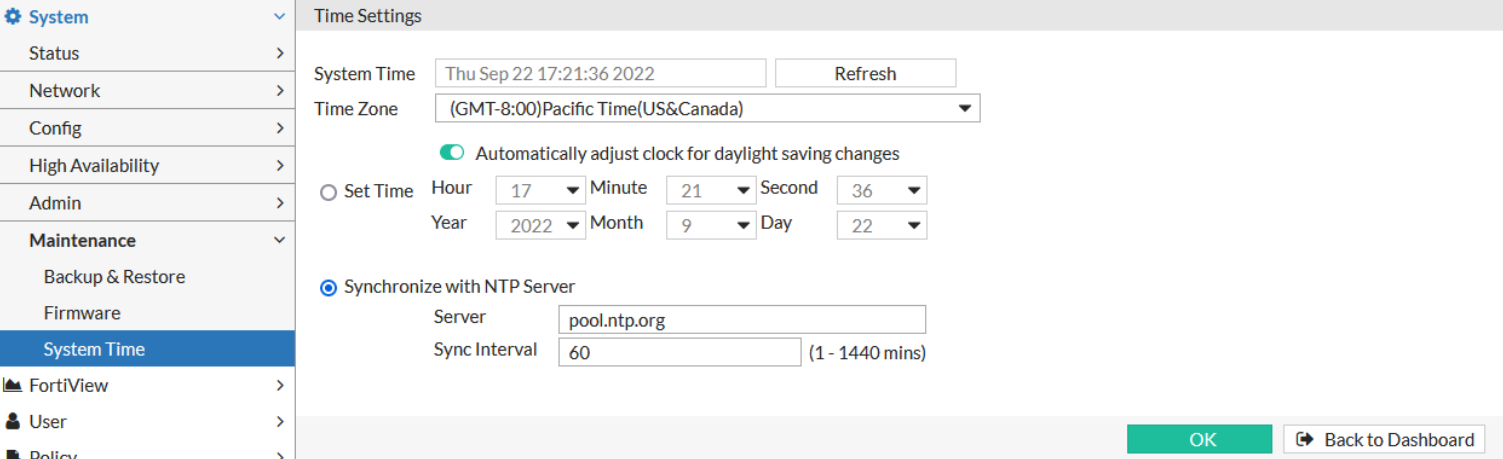Viewport: 1503px width, 459px height.
Task: Open the Hour dropdown
Action: 541,191
